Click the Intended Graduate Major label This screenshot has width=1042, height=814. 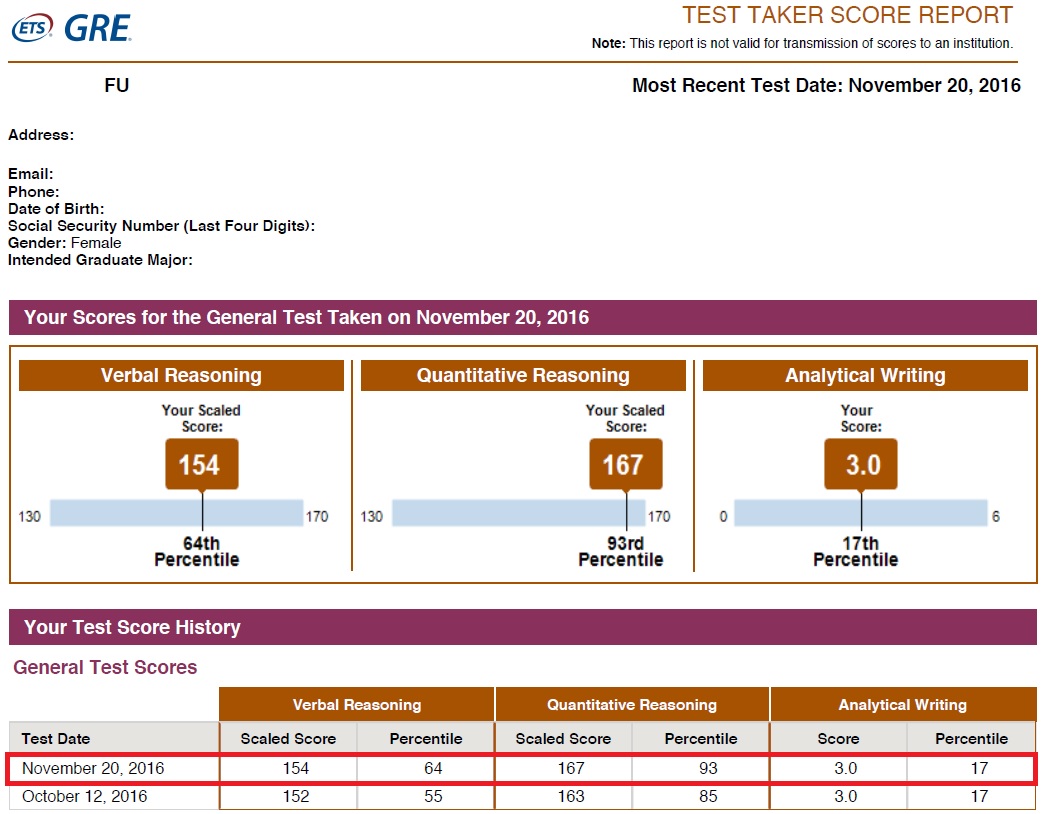pos(100,260)
